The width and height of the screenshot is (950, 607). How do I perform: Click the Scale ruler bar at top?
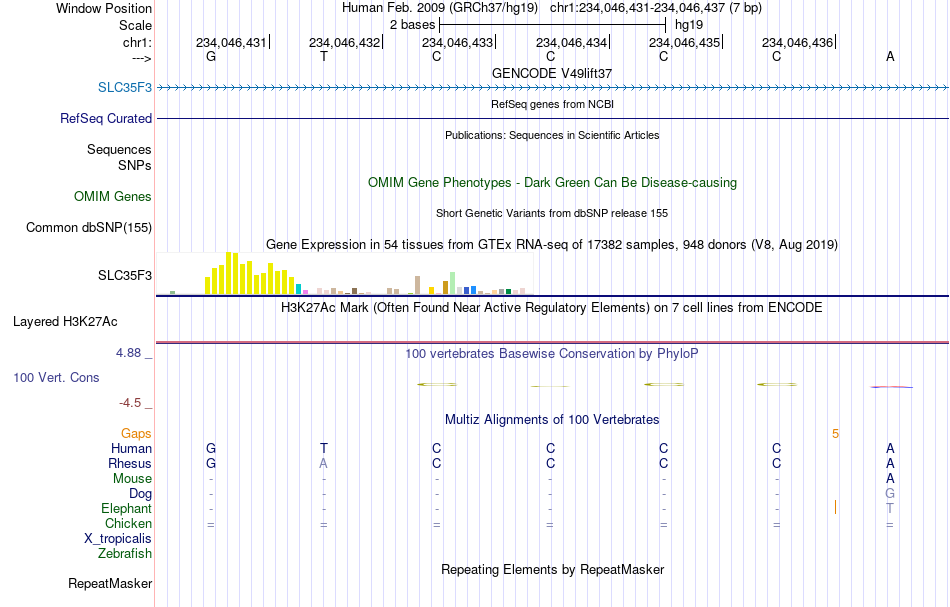pyautogui.click(x=553, y=25)
